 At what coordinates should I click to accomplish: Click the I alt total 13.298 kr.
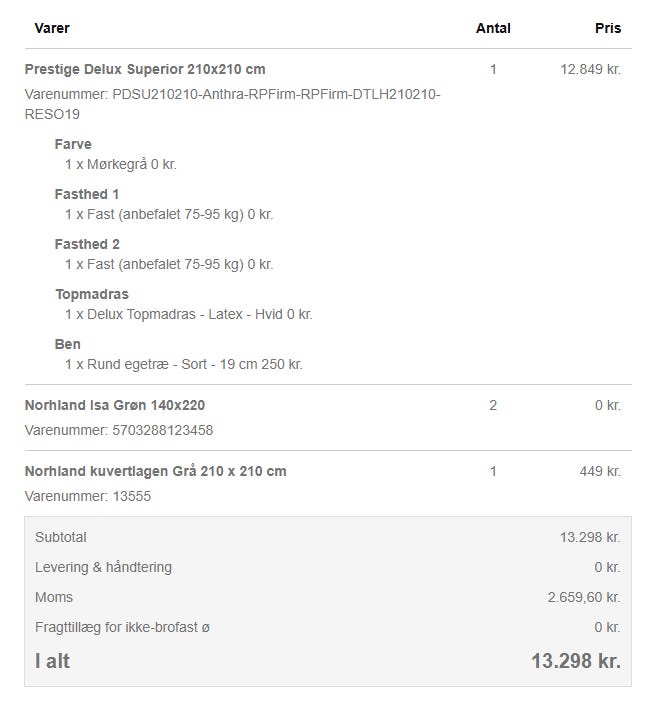pyautogui.click(x=576, y=661)
